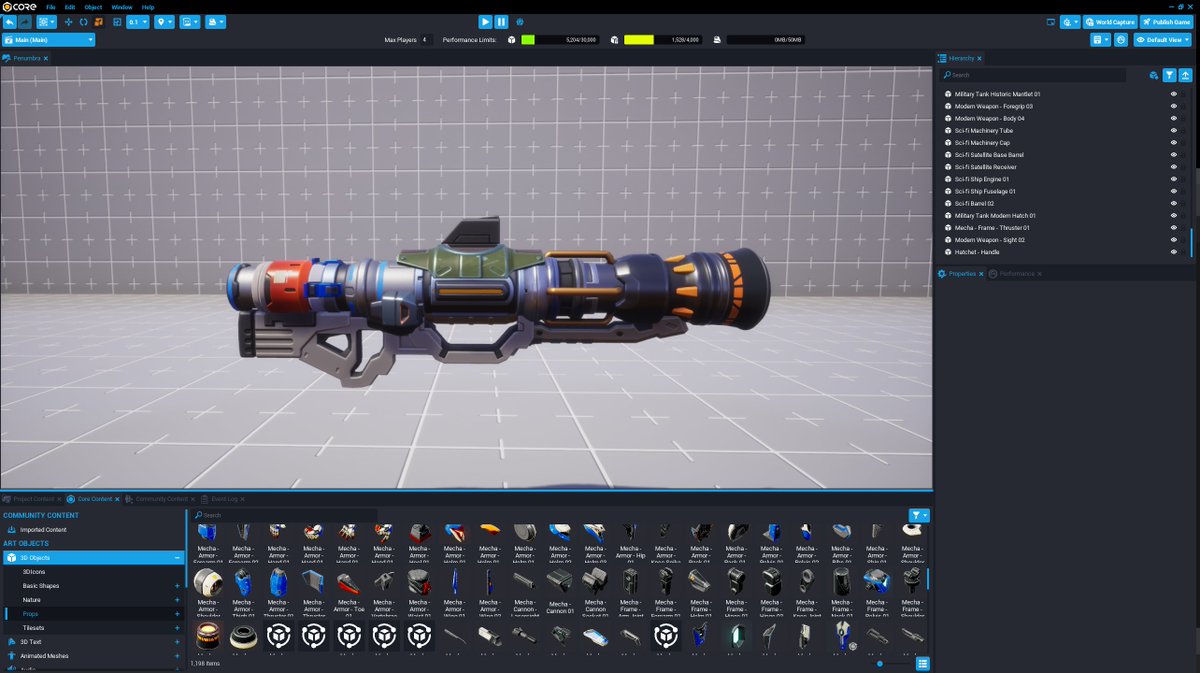Screen dimensions: 1200x673
Task: Select the orange scale tool icon
Action: (x=98, y=21)
